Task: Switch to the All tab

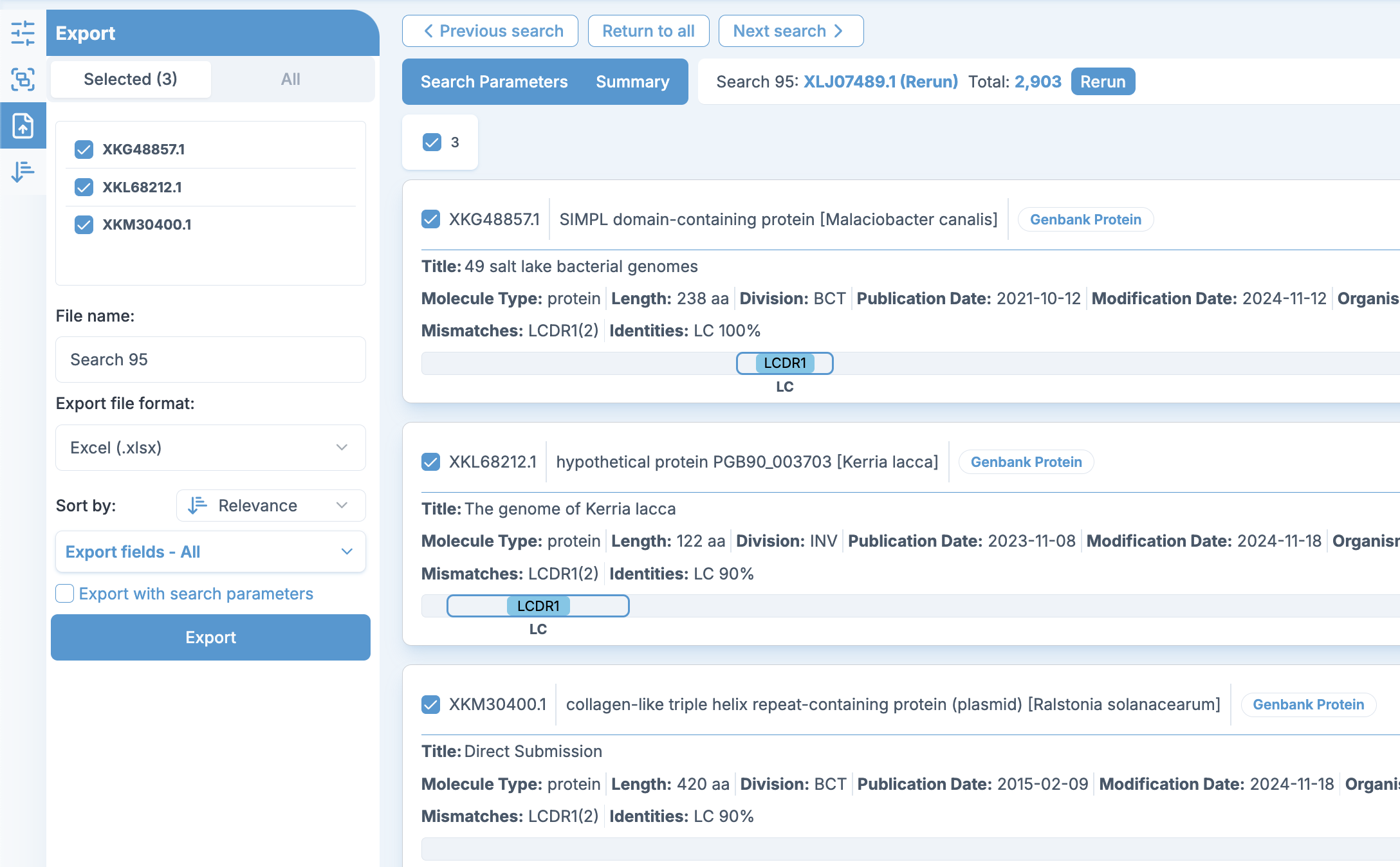Action: pos(290,79)
